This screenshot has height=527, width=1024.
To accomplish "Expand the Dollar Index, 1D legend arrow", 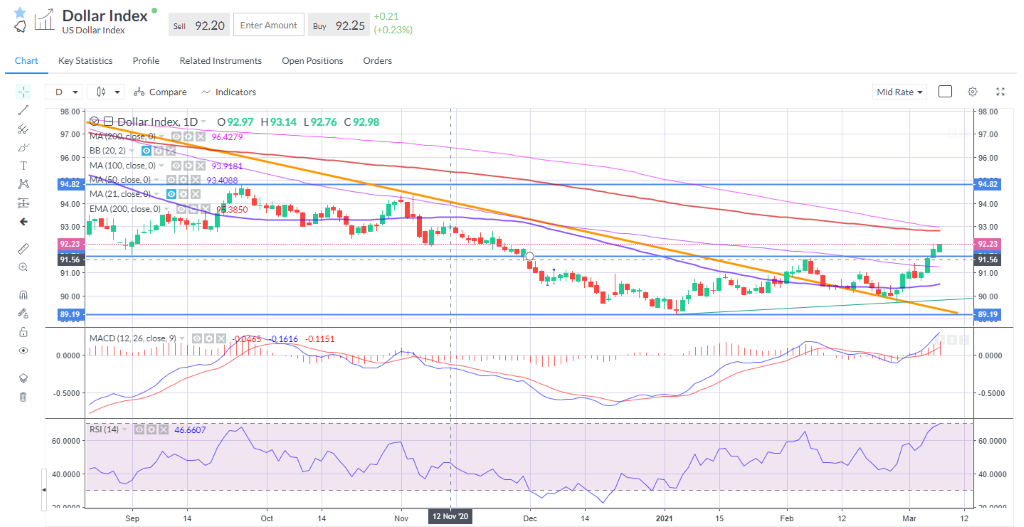I will tap(204, 121).
